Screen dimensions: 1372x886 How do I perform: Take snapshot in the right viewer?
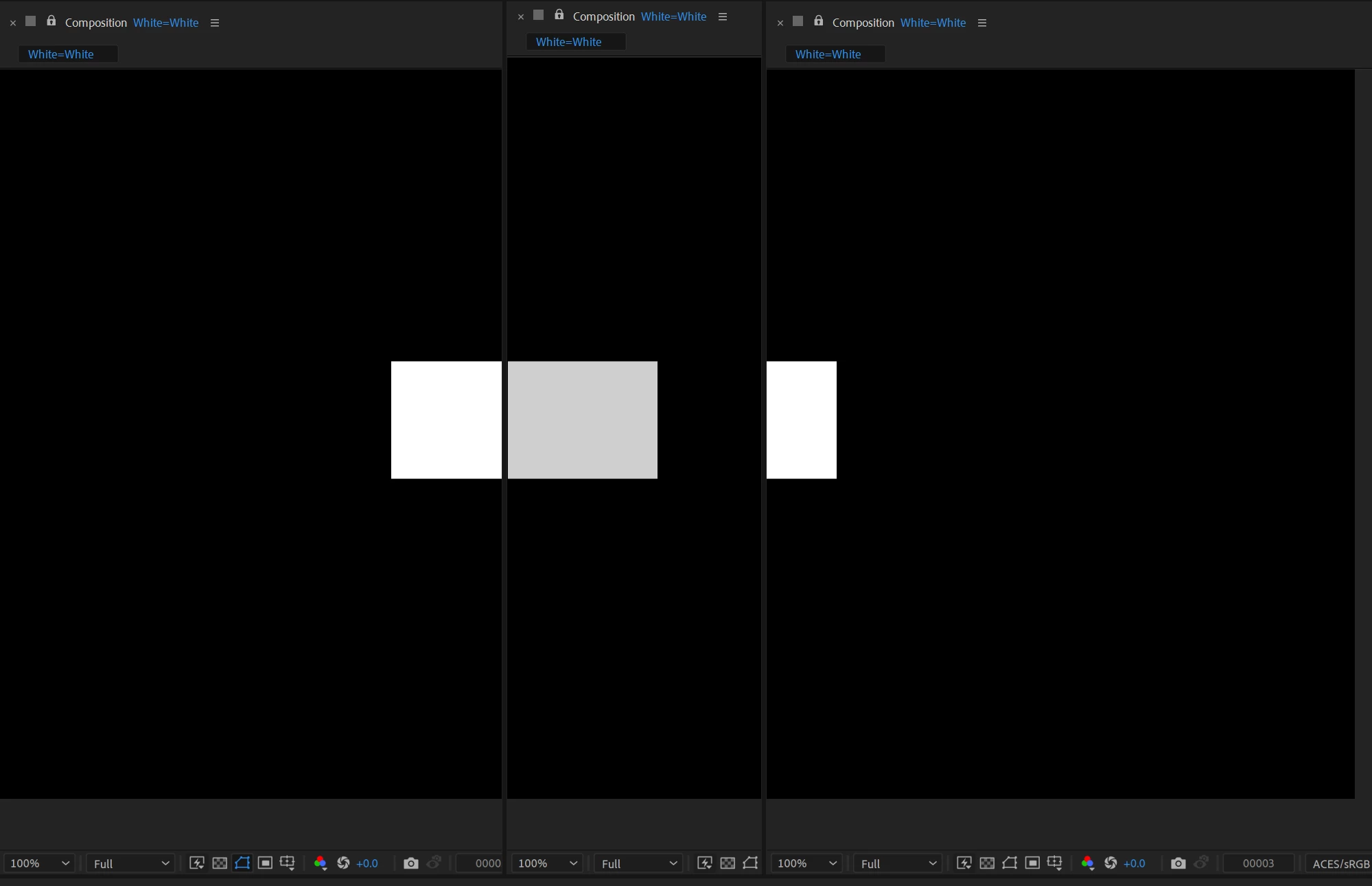pyautogui.click(x=1178, y=863)
